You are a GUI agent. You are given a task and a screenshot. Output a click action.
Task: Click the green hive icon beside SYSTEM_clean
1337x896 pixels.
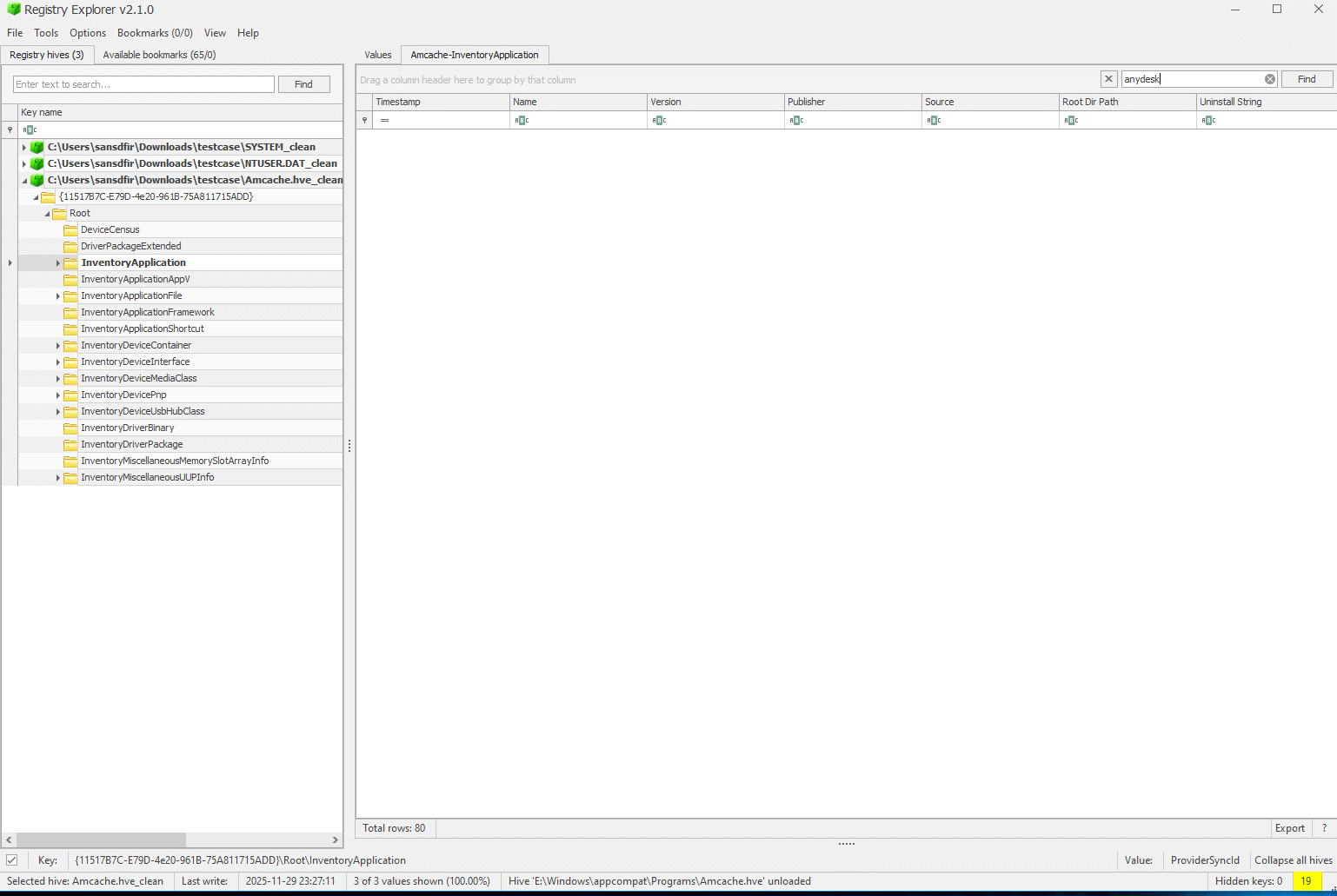tap(36, 147)
